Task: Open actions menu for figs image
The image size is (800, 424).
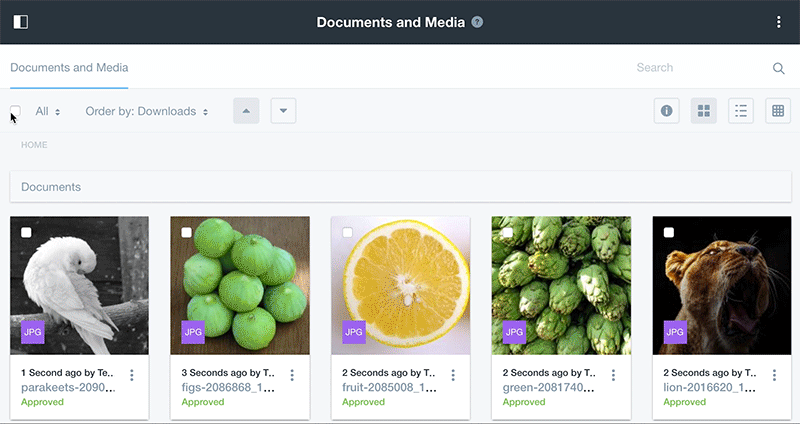Action: point(292,375)
